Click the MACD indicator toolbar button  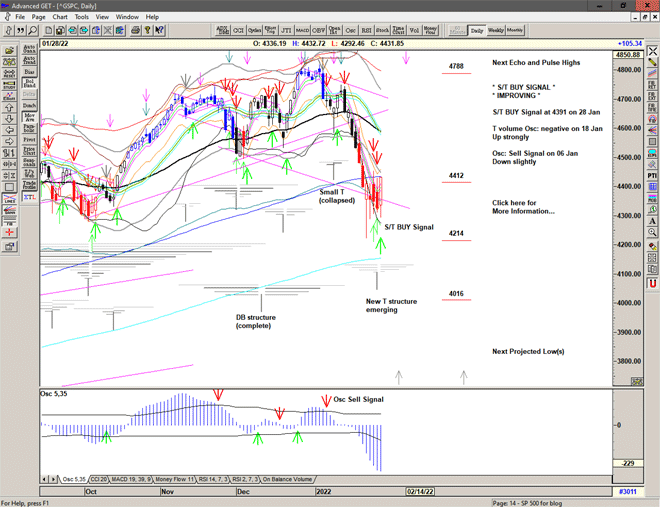pyautogui.click(x=302, y=30)
